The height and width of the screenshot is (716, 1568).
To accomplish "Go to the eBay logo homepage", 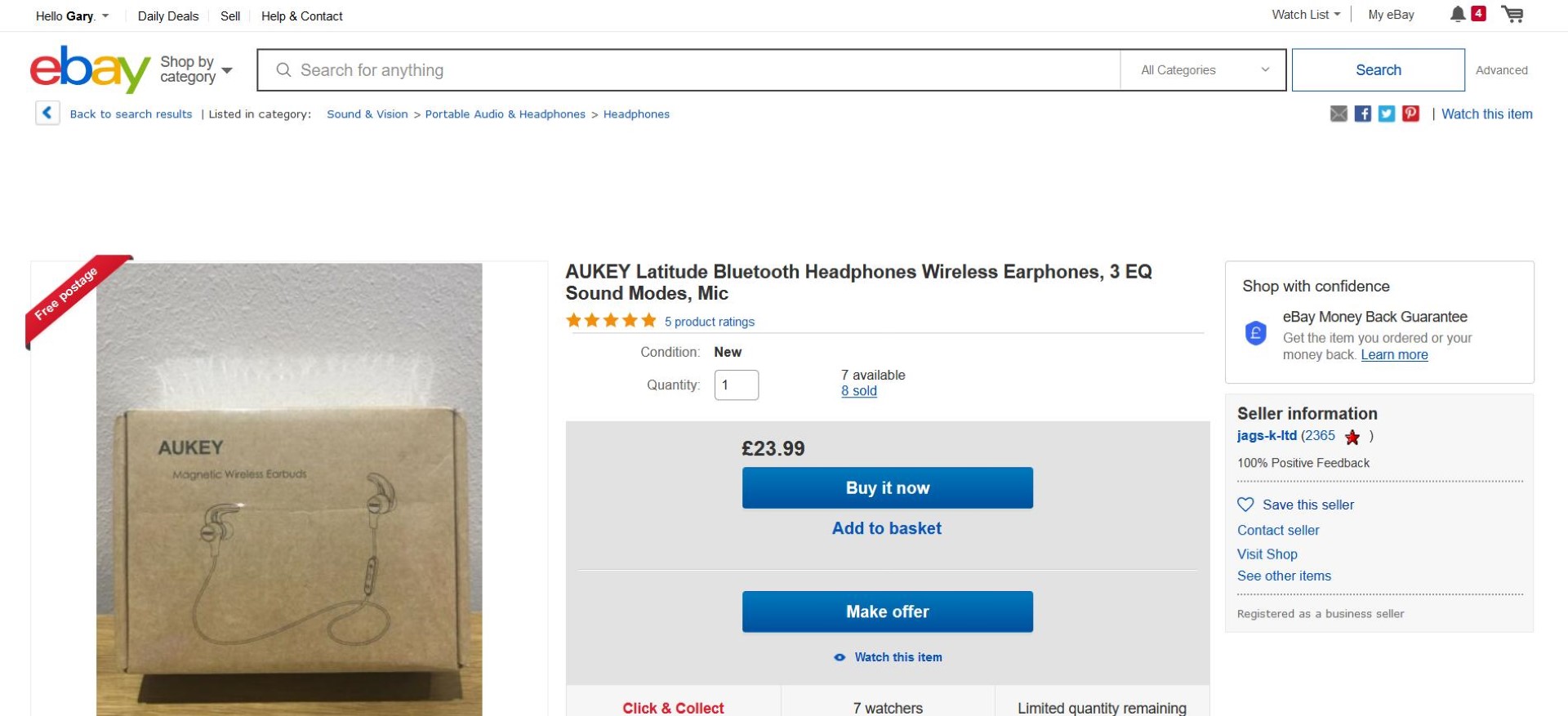I will click(x=90, y=69).
